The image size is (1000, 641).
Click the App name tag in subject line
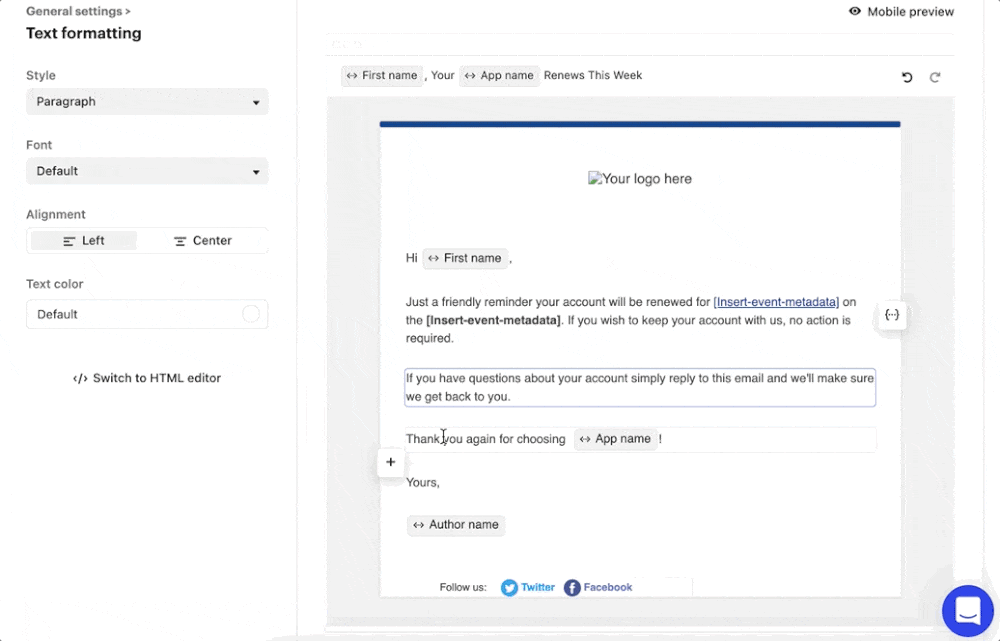pyautogui.click(x=499, y=76)
